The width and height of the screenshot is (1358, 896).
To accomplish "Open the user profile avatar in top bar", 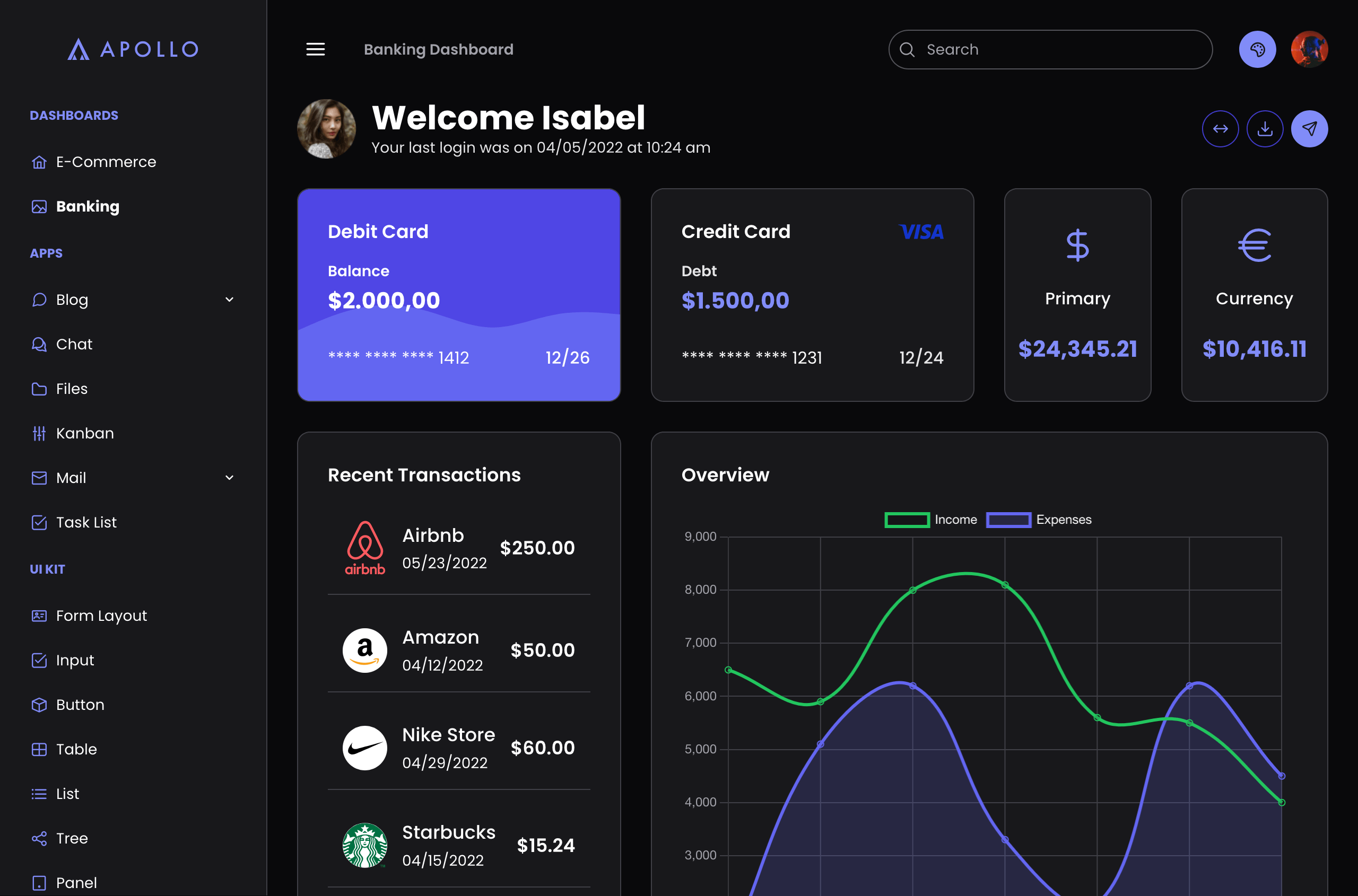I will click(x=1309, y=49).
